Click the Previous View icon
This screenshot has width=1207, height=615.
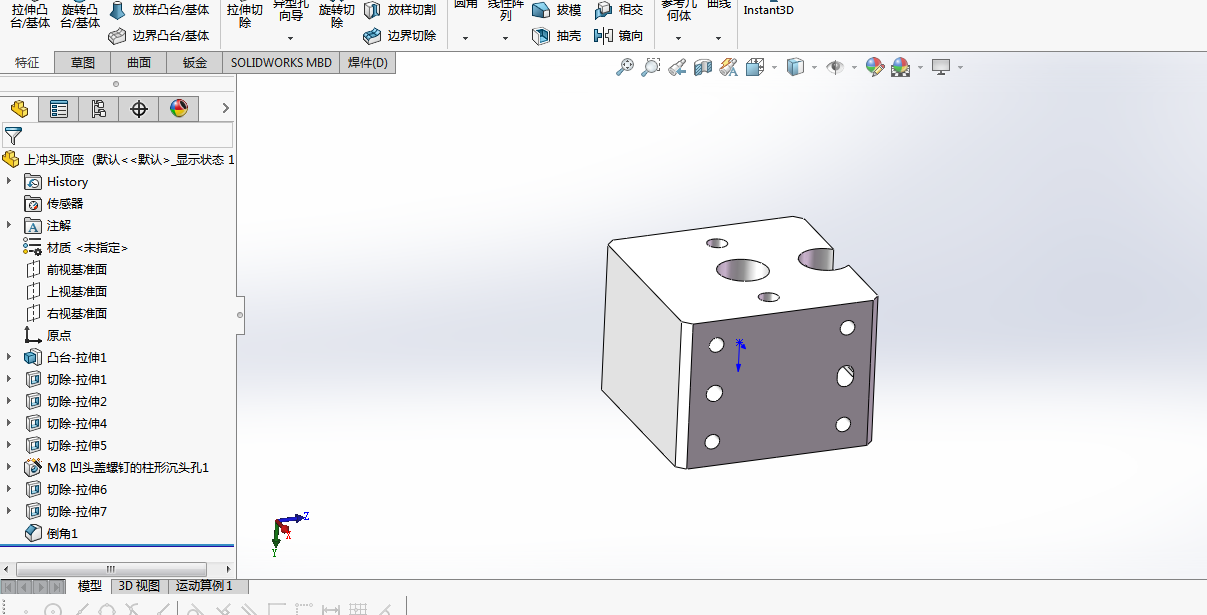coord(677,67)
